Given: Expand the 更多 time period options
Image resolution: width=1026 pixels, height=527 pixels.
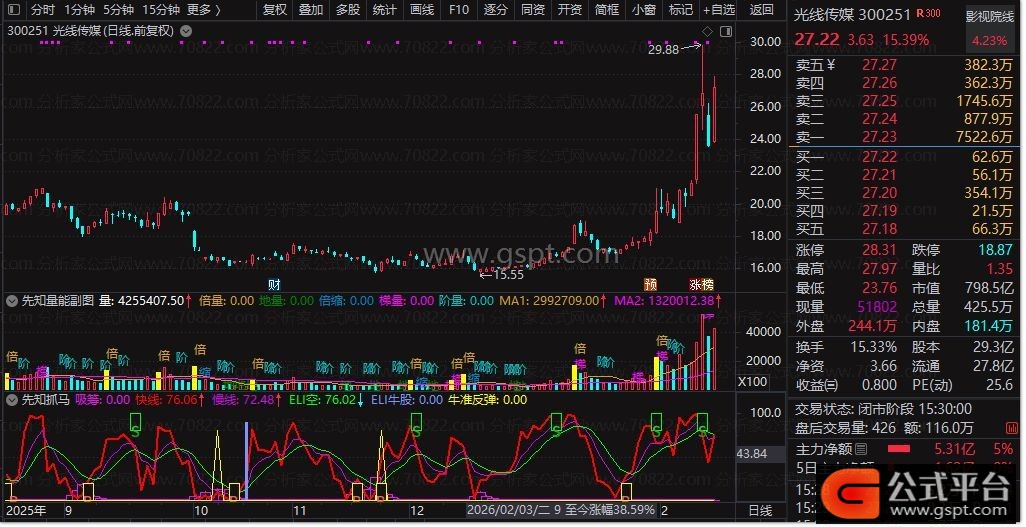Looking at the screenshot, I should click(x=203, y=10).
